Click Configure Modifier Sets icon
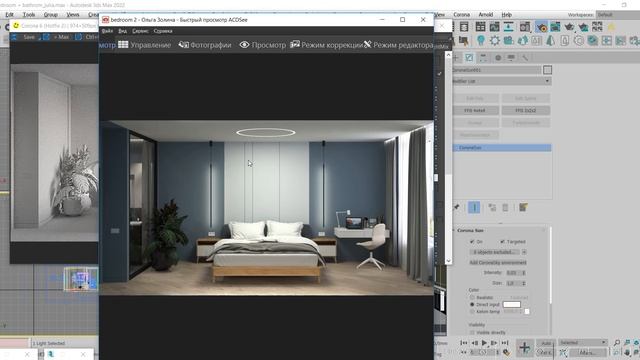640x360 pixels. (523, 207)
